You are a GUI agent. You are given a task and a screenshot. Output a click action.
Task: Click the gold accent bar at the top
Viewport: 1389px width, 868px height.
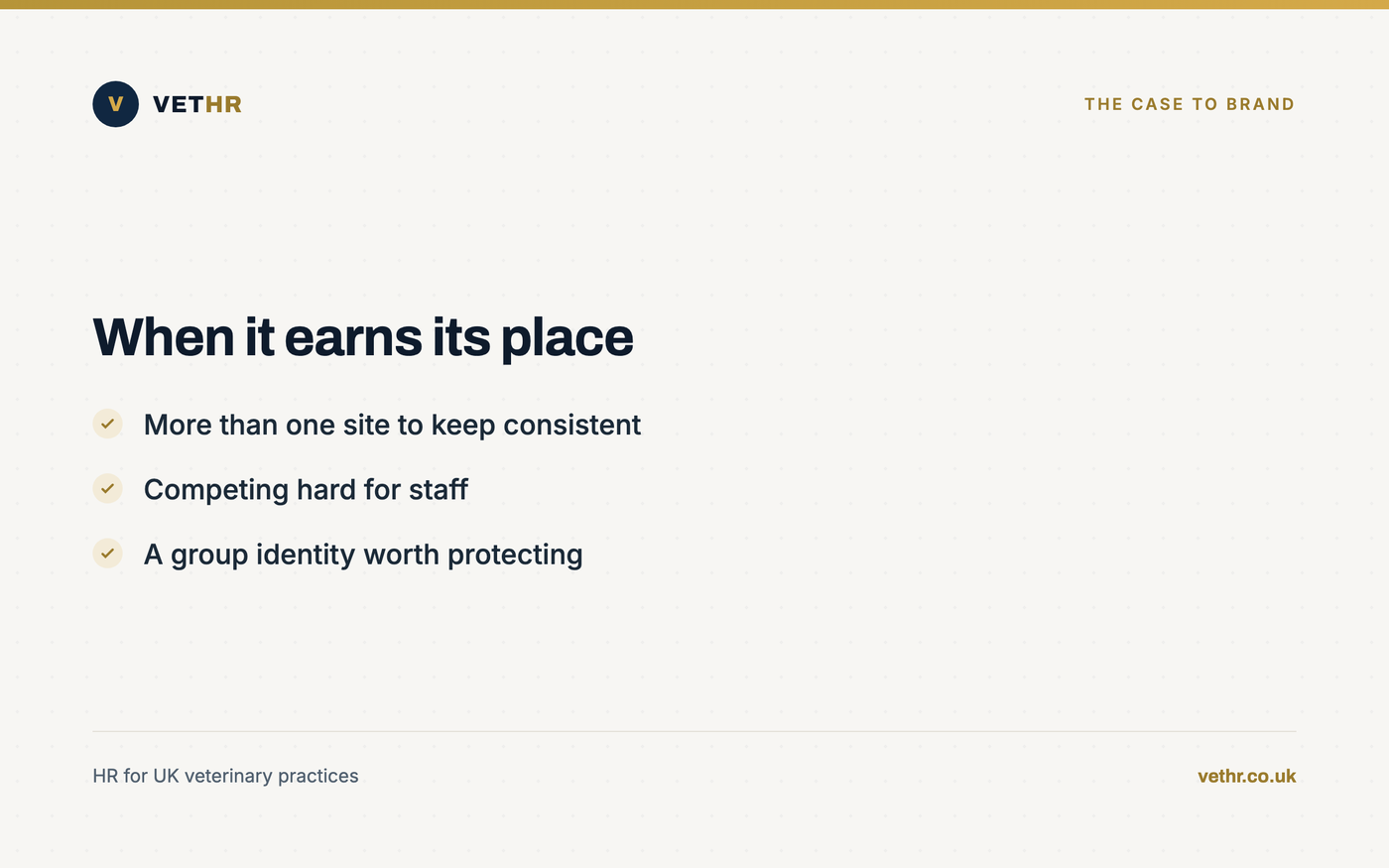(694, 4)
